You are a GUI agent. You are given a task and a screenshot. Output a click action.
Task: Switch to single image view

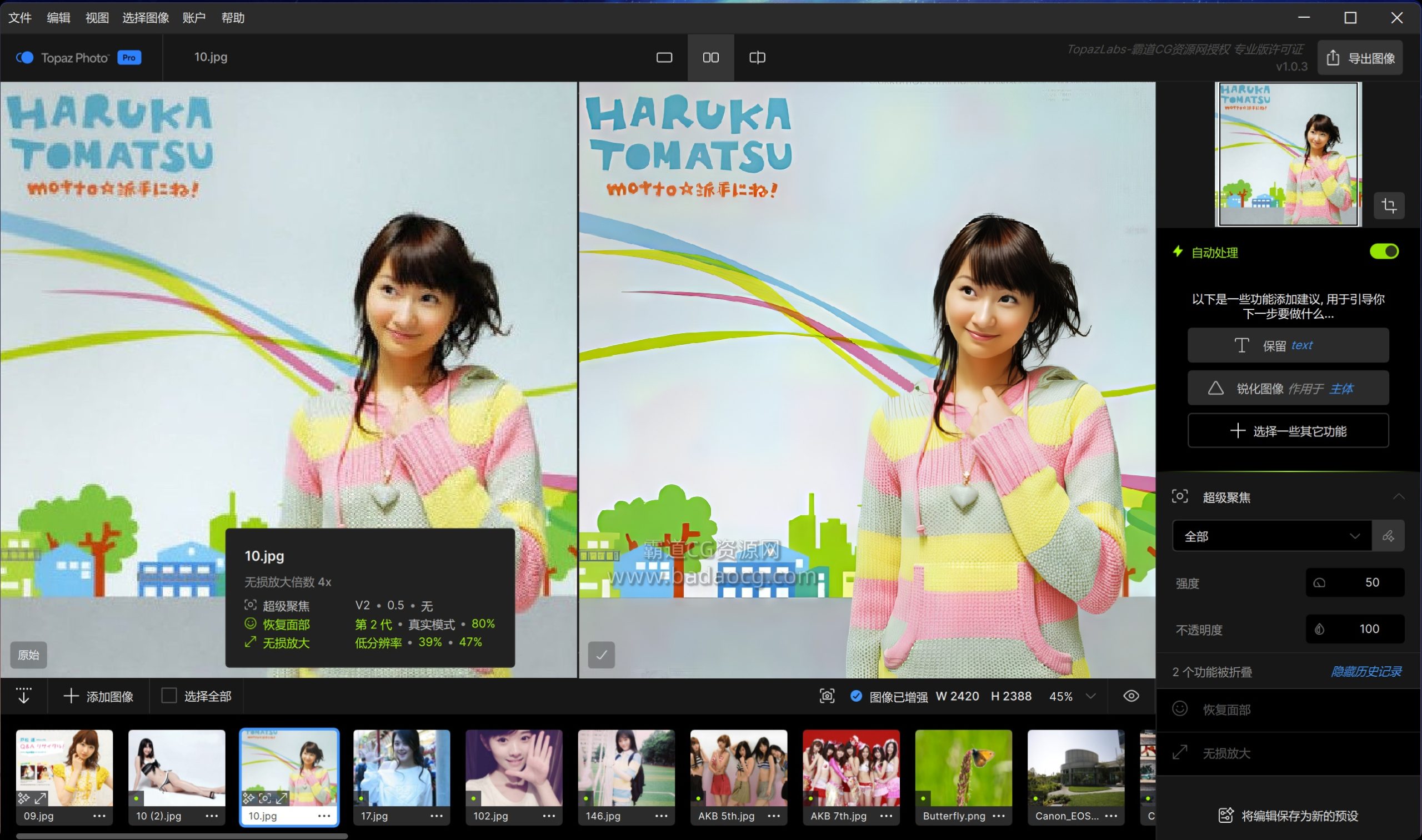(x=664, y=57)
